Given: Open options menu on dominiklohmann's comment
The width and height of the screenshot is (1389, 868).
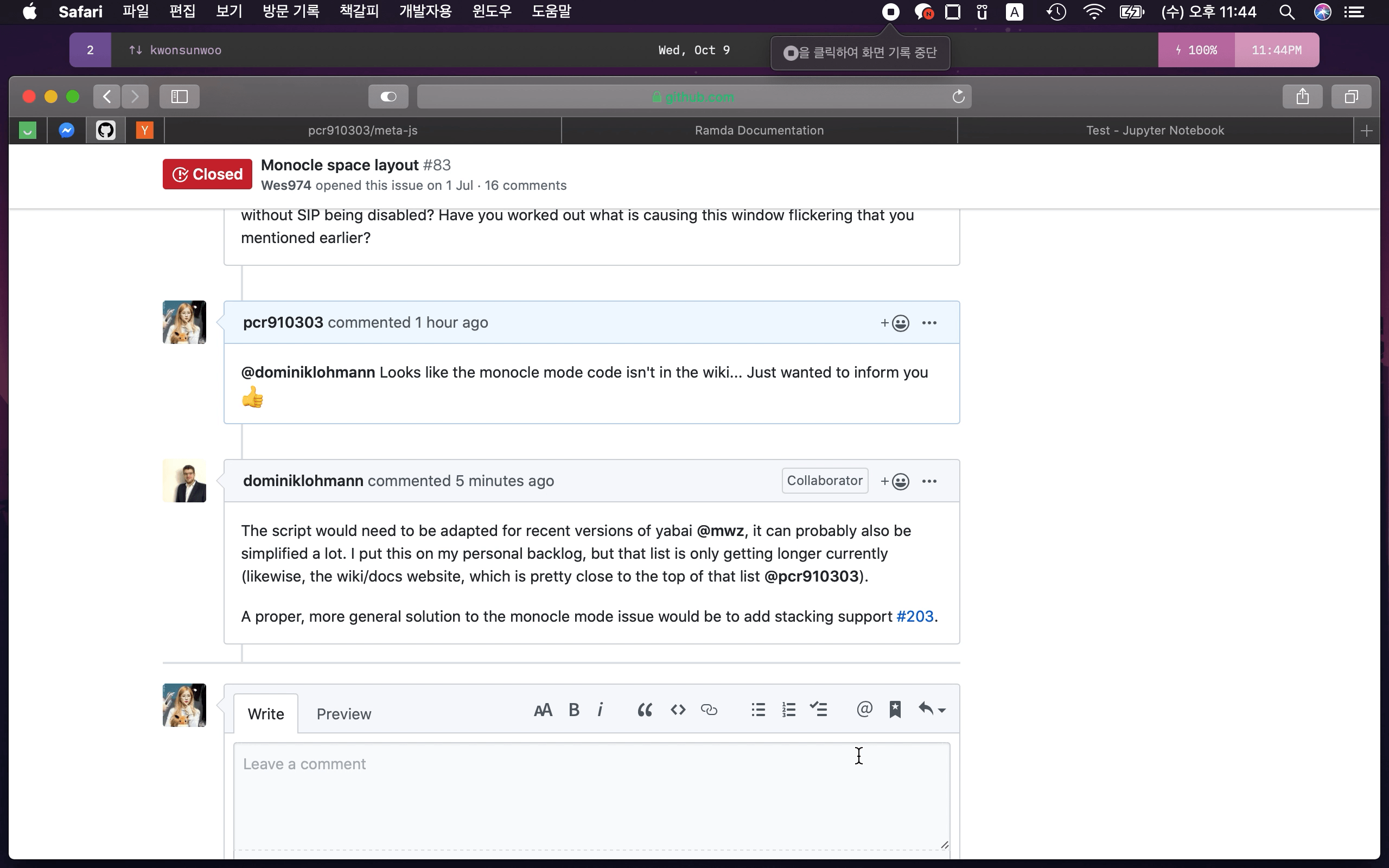Looking at the screenshot, I should (929, 481).
